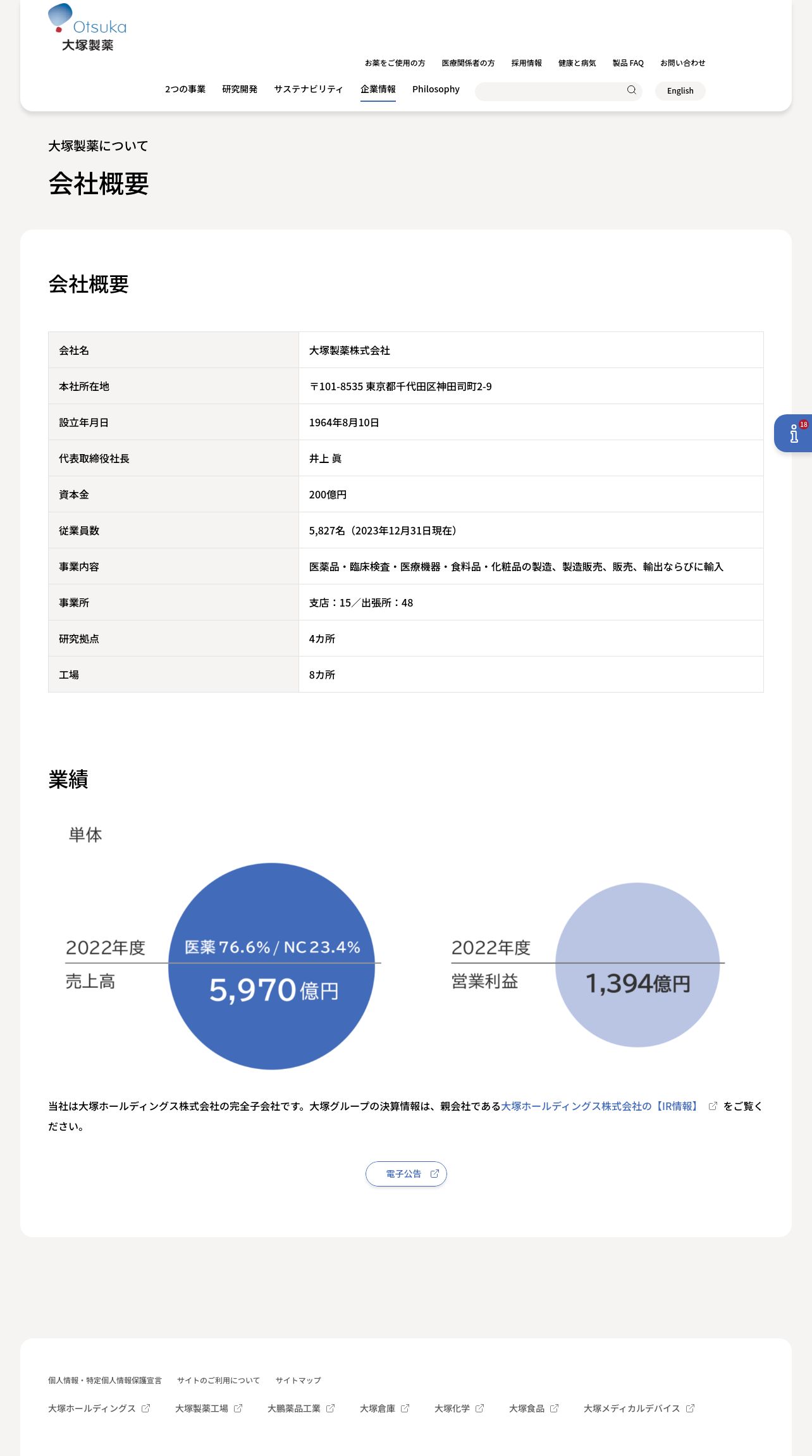Click the 5,970億円 sales circle graphic
Viewport: 812px width, 1456px height.
pyautogui.click(x=272, y=966)
